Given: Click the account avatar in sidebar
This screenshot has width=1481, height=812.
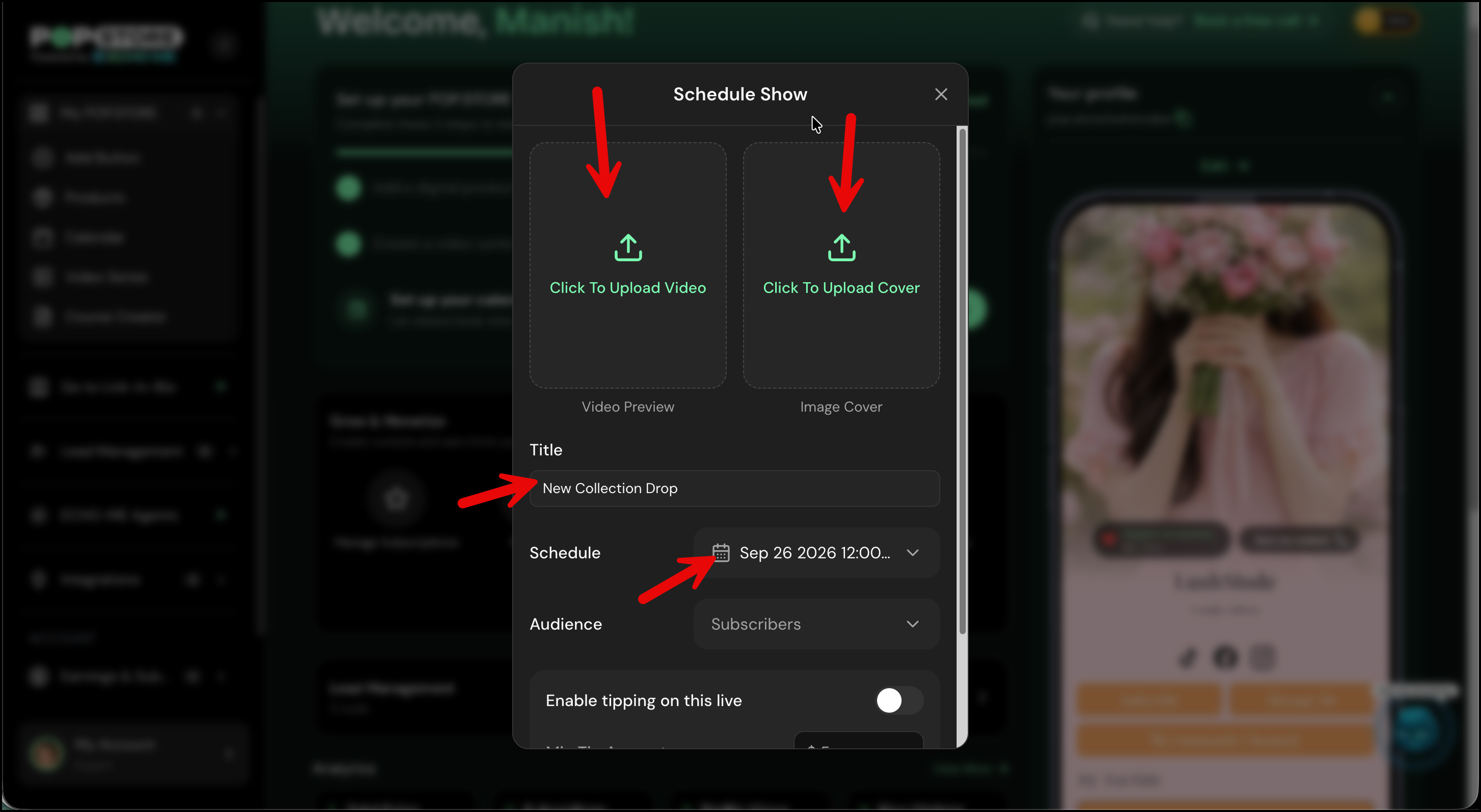Looking at the screenshot, I should [x=46, y=753].
